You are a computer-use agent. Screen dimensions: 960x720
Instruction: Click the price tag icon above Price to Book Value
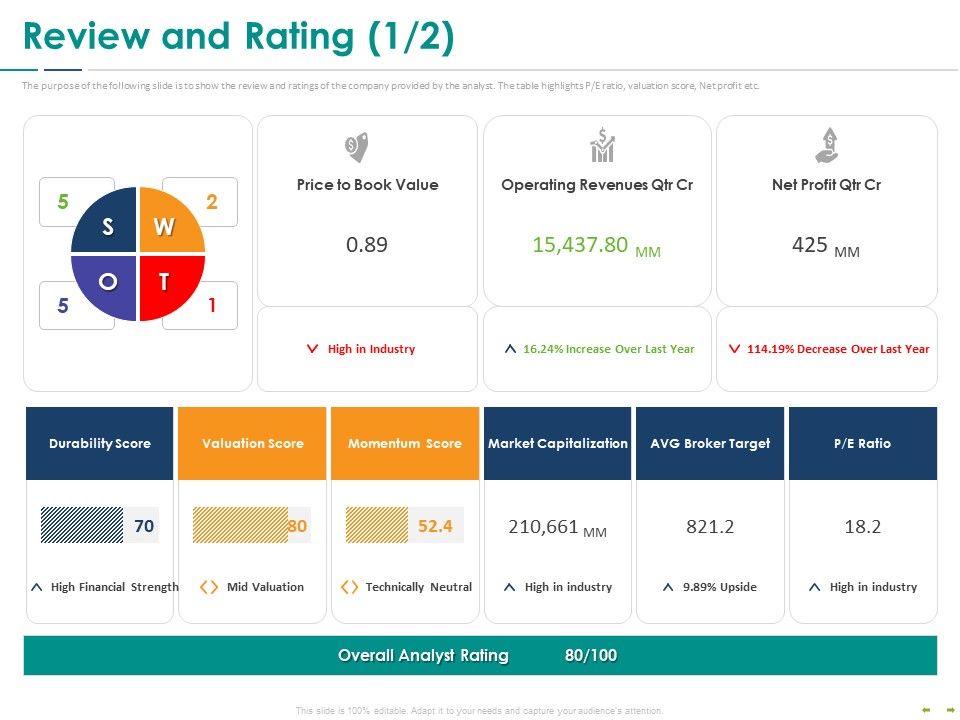coord(357,147)
